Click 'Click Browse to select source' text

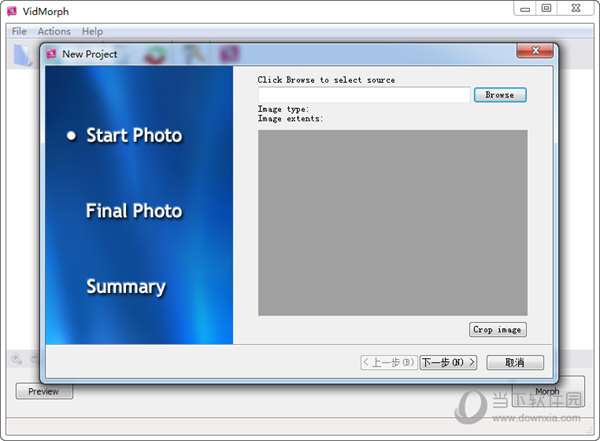click(326, 80)
